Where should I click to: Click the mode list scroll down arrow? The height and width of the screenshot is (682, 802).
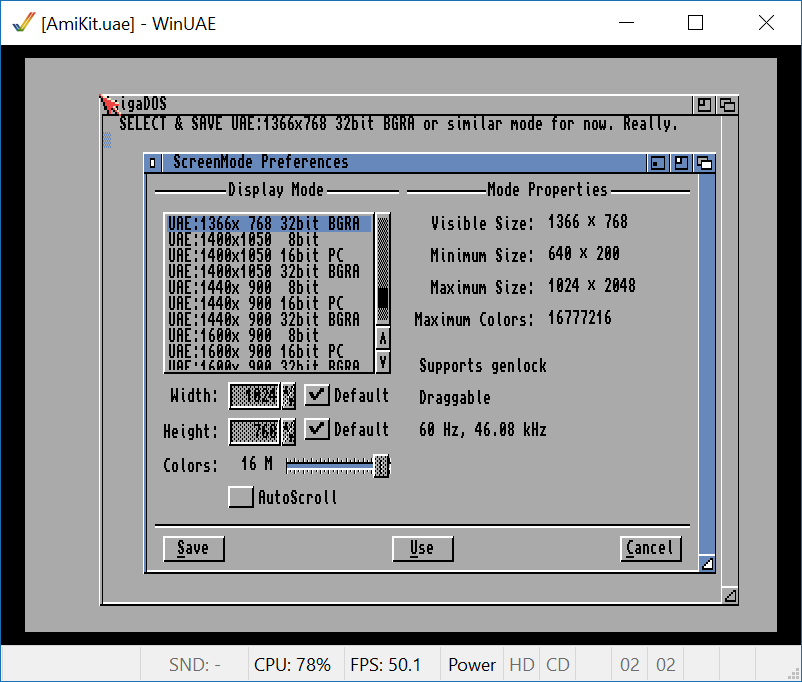(x=383, y=362)
